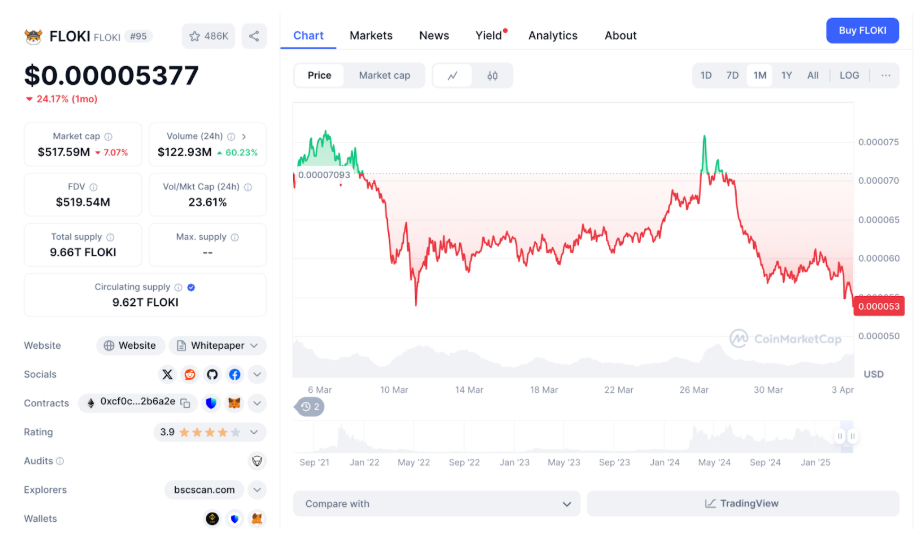
Task: Switch to the Markets tab
Action: [x=371, y=35]
